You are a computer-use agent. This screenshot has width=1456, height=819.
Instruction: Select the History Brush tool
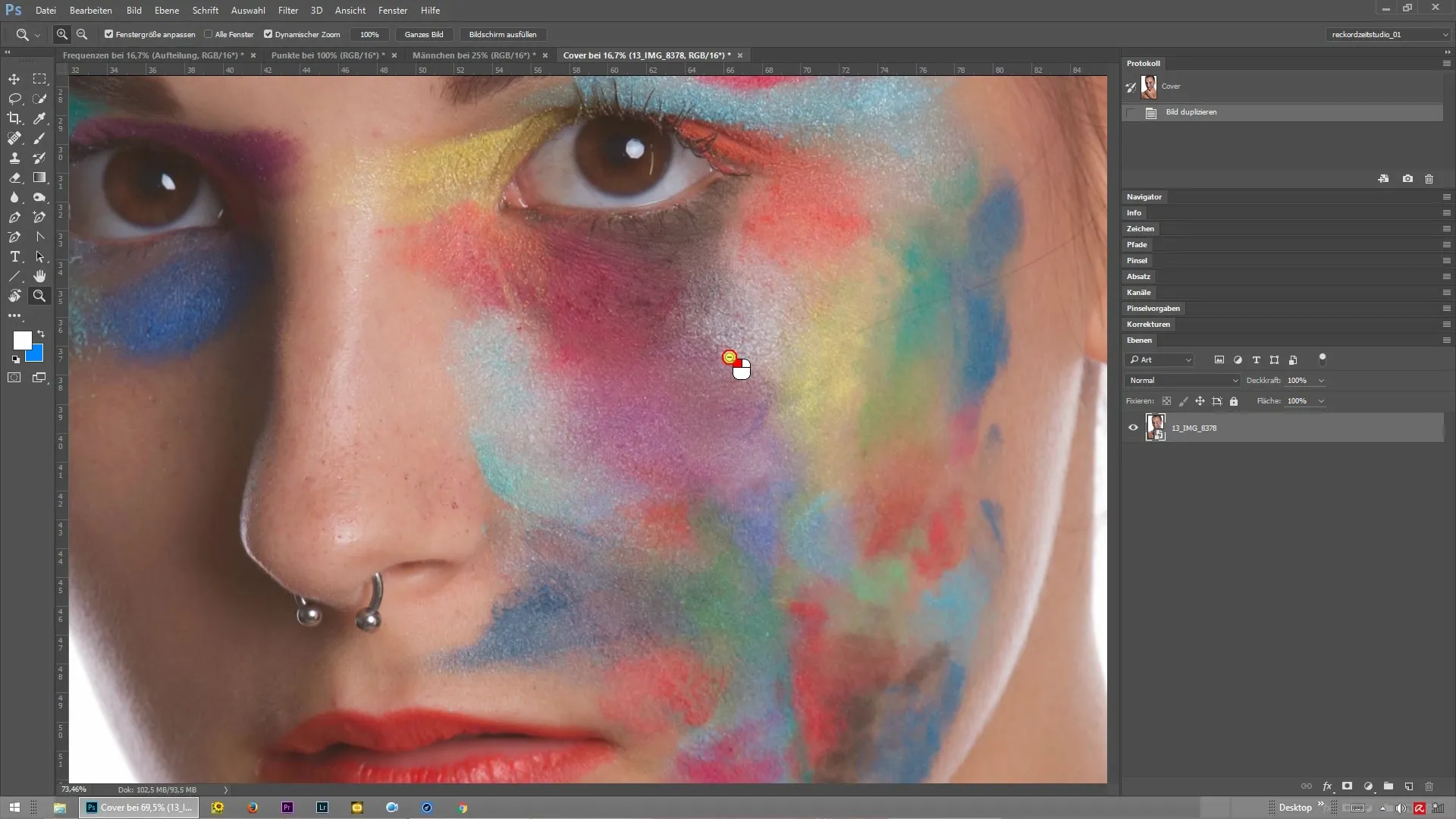tap(39, 158)
